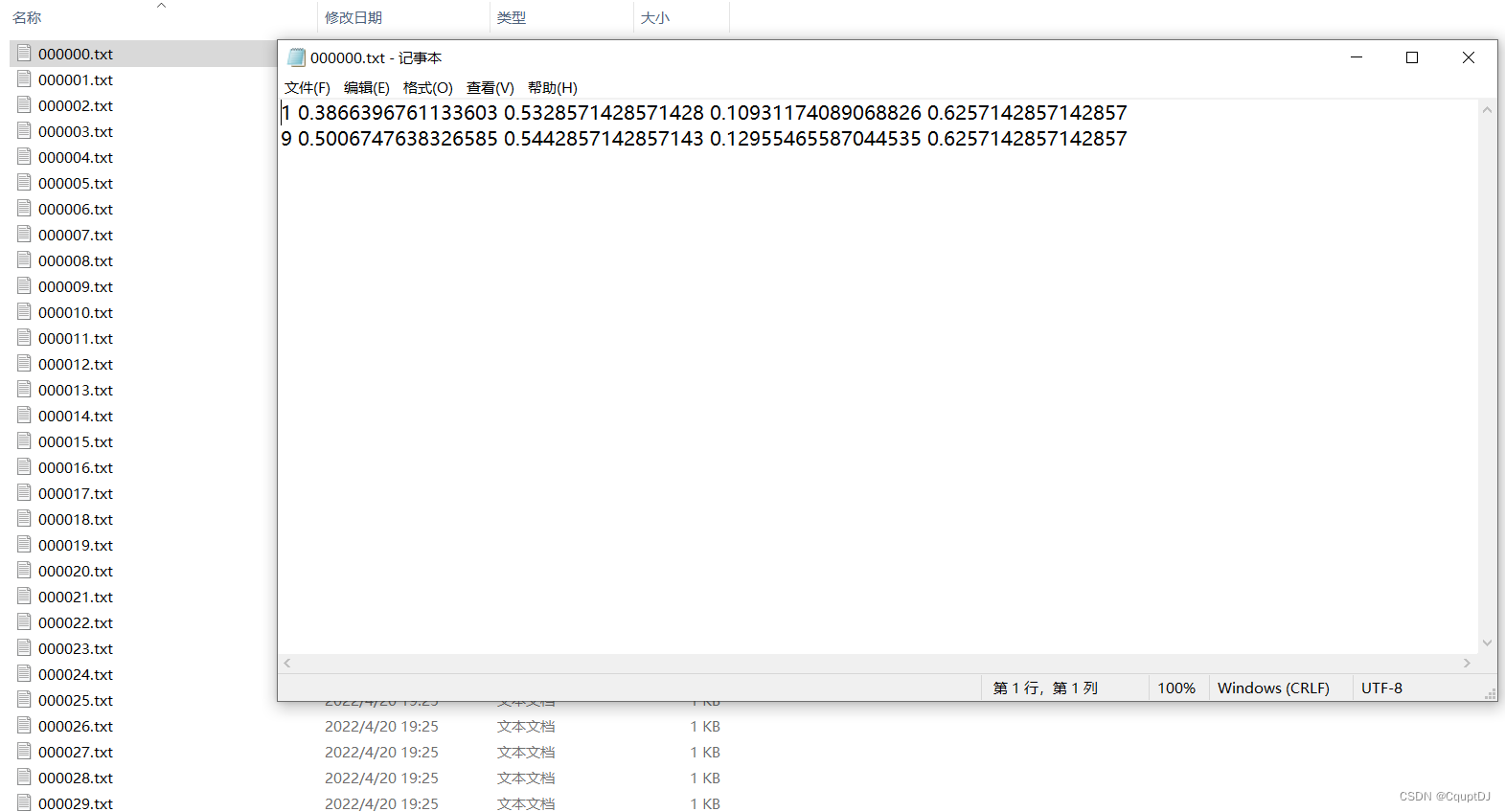
Task: Click 1 KB size cell of 000028.txt
Action: pyautogui.click(x=705, y=778)
